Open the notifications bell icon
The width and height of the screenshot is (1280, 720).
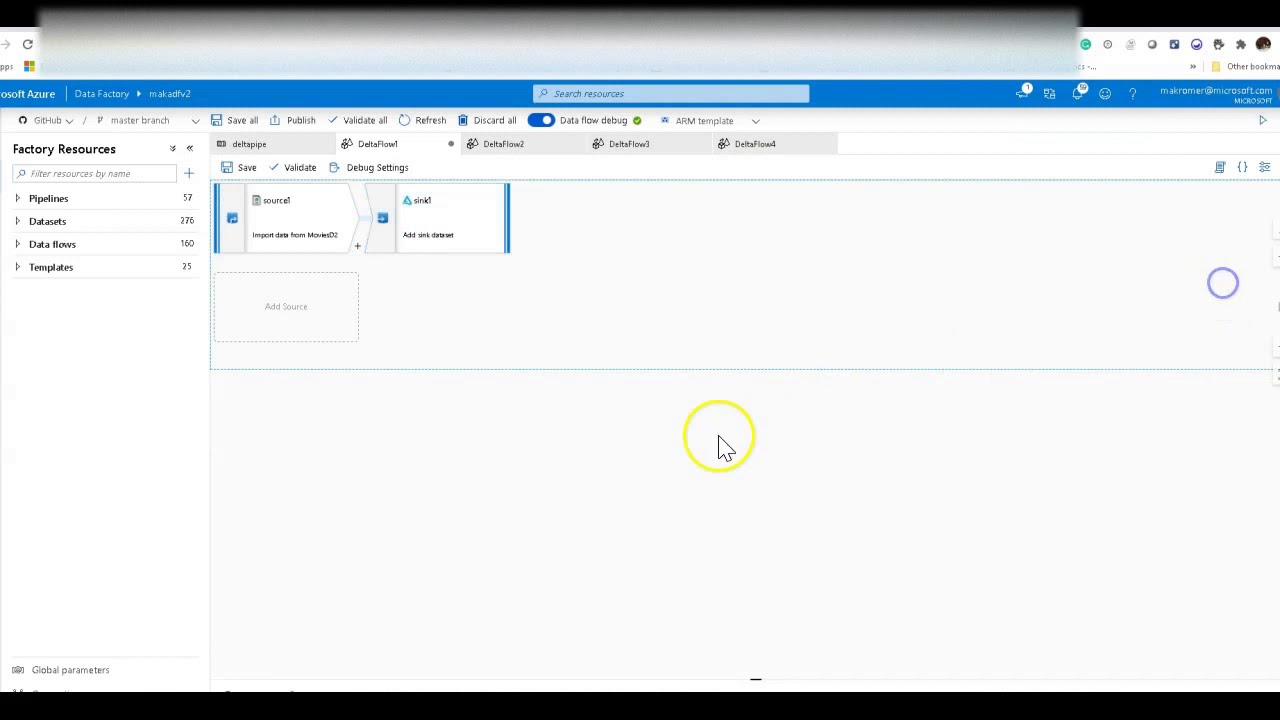click(x=1078, y=93)
